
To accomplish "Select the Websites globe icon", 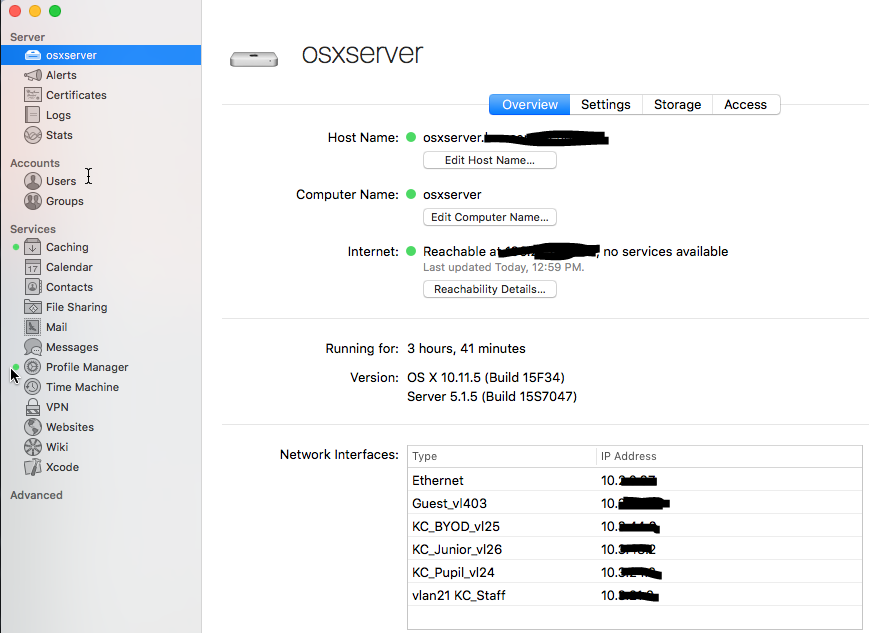I will click(x=33, y=427).
